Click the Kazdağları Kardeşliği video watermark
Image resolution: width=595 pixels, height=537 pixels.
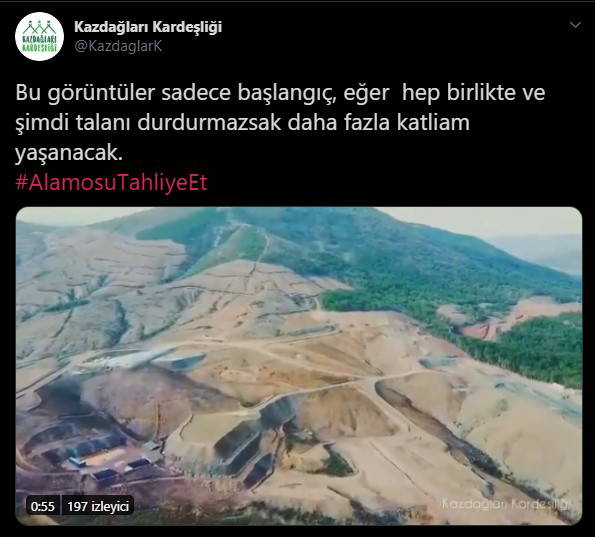(x=507, y=504)
